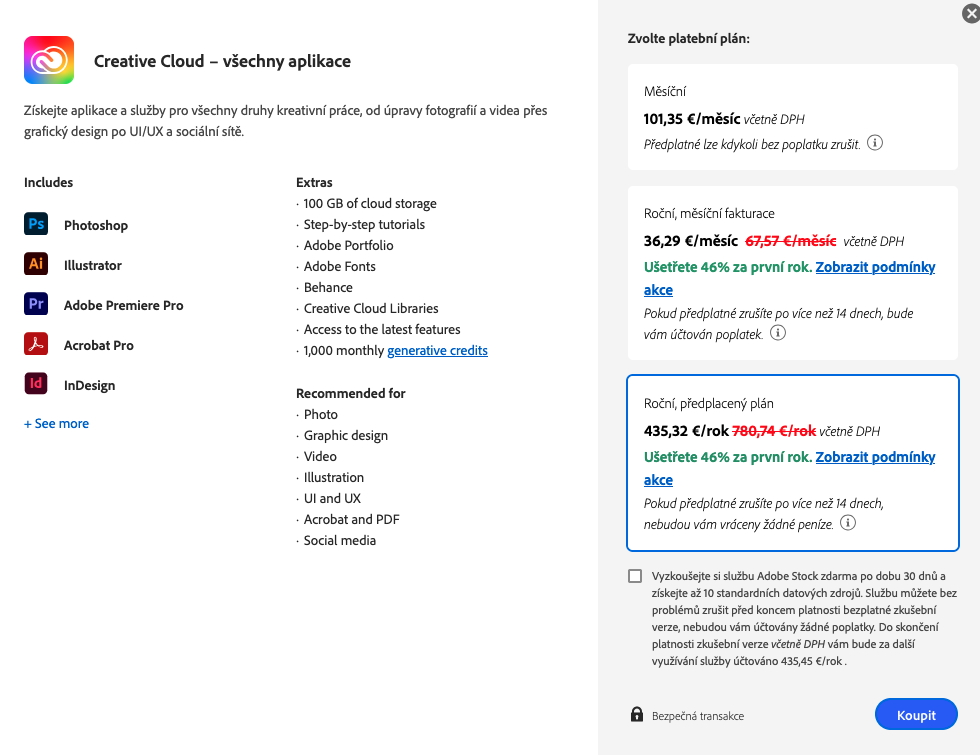Click the Adobe Portfolio item
This screenshot has height=755, width=980.
[349, 246]
